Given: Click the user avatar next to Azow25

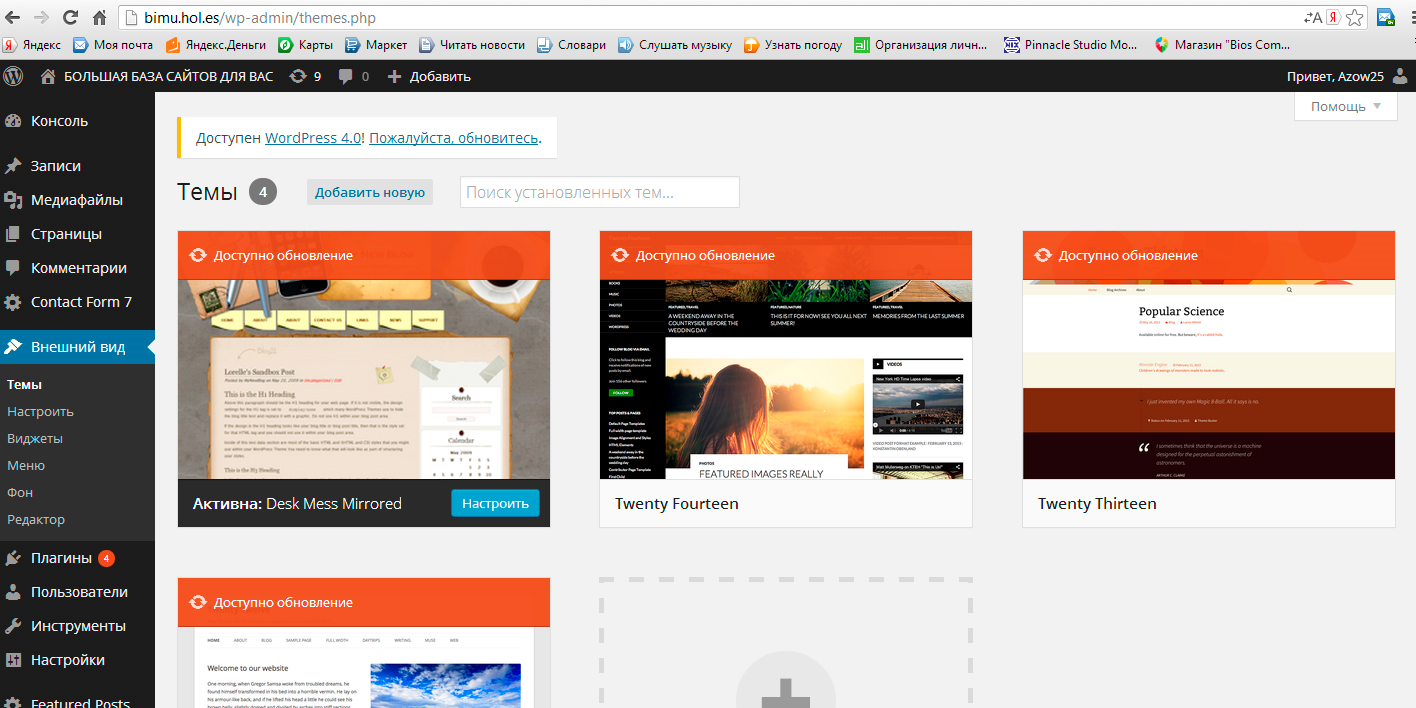Looking at the screenshot, I should [x=1400, y=76].
